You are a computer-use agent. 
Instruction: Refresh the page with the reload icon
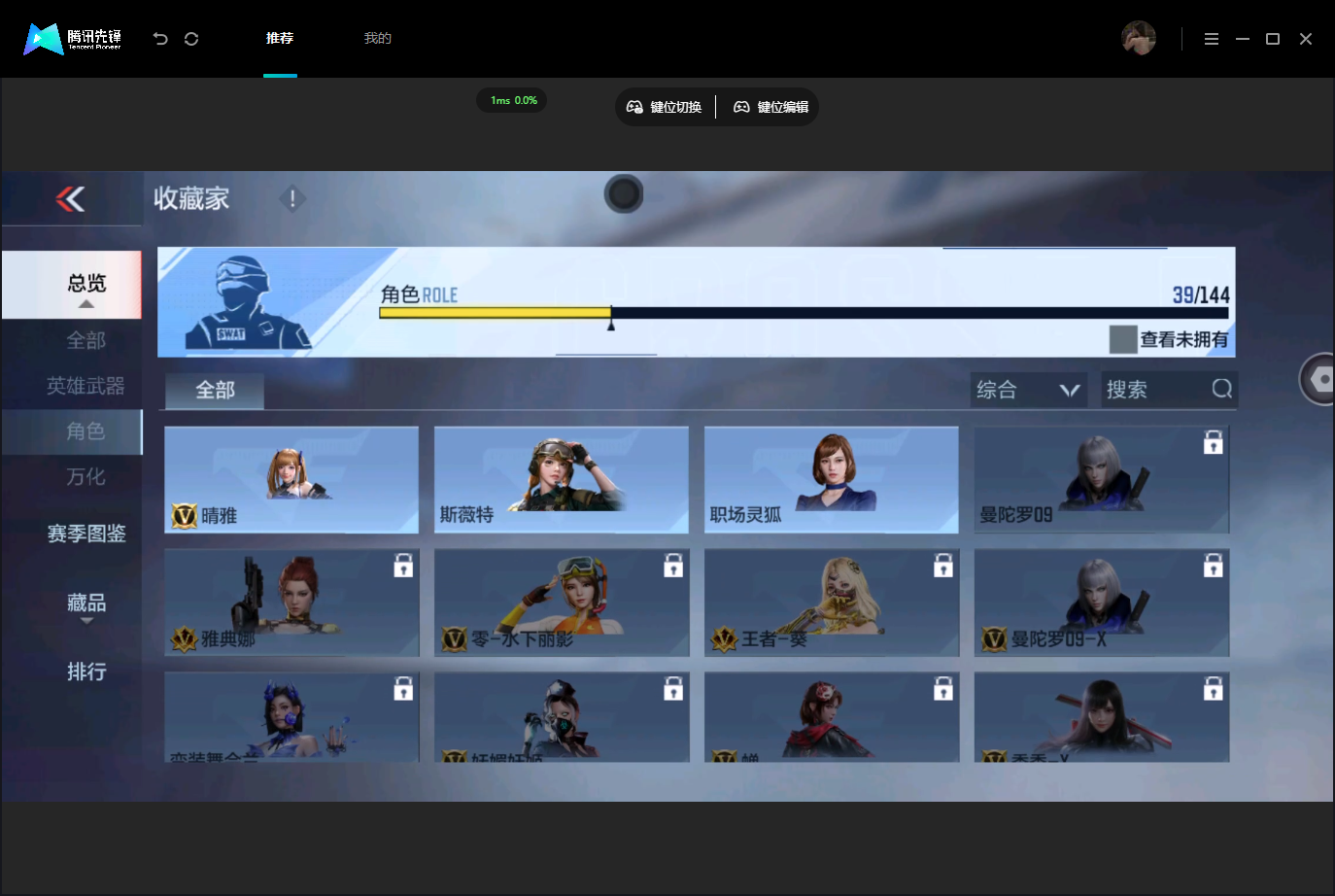pos(191,39)
